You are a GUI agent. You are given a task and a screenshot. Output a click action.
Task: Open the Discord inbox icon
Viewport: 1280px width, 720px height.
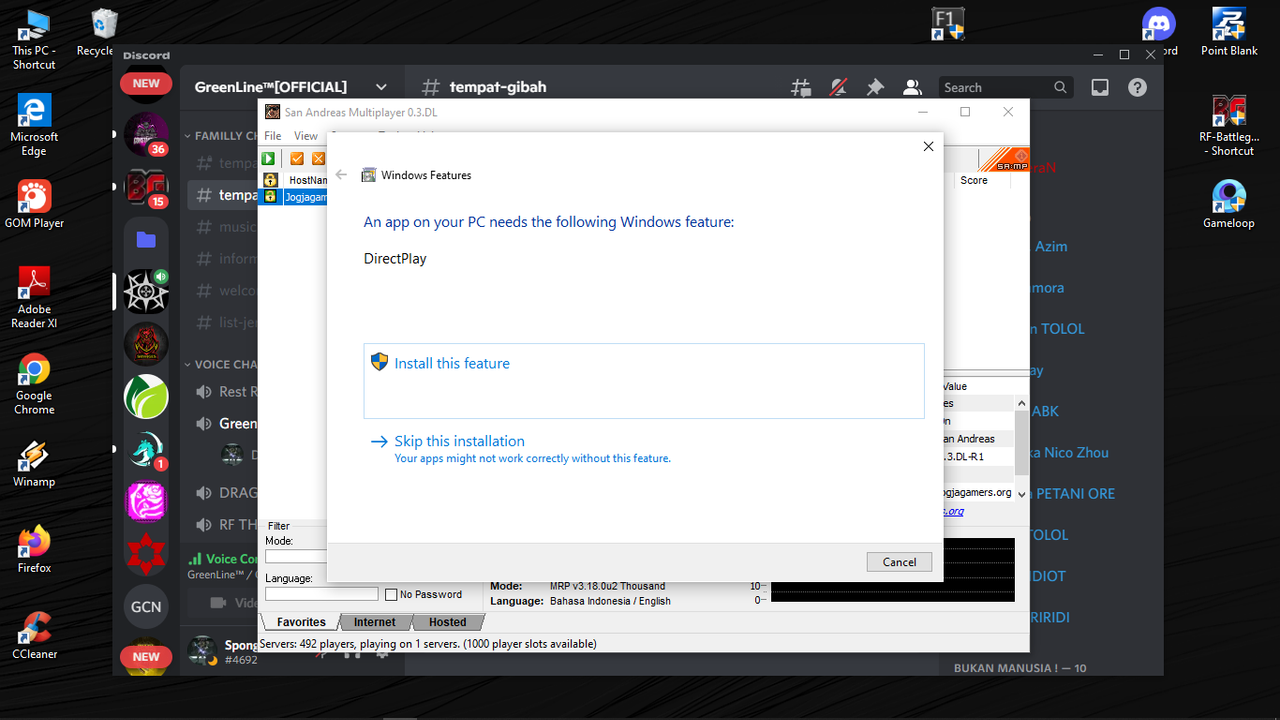[x=1100, y=87]
